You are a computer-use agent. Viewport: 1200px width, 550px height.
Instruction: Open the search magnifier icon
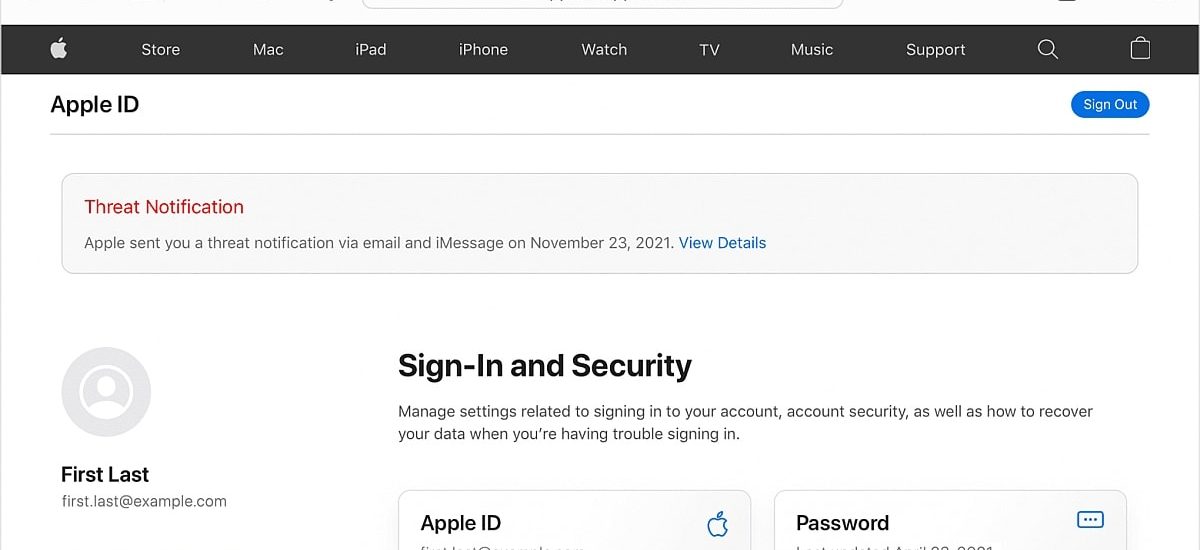[x=1047, y=49]
